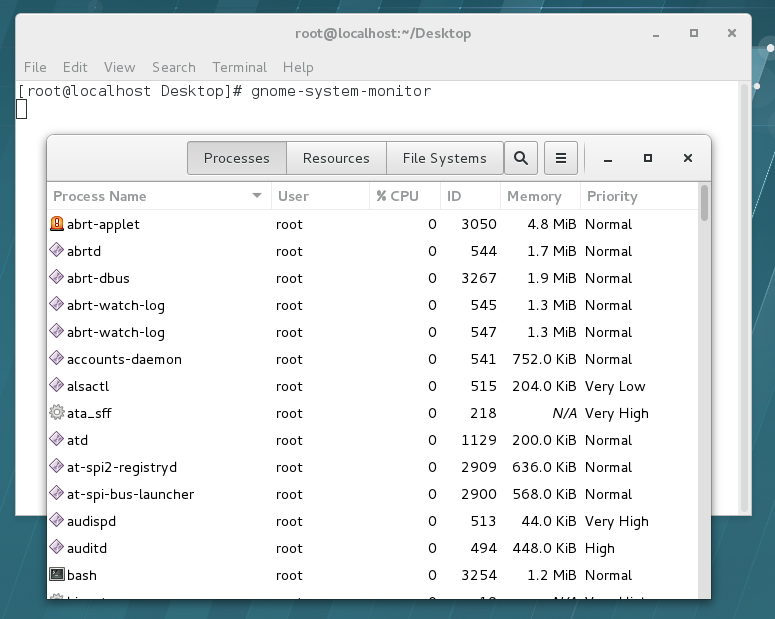This screenshot has height=619, width=775.
Task: Sort by Process Name column header
Action: tap(159, 196)
